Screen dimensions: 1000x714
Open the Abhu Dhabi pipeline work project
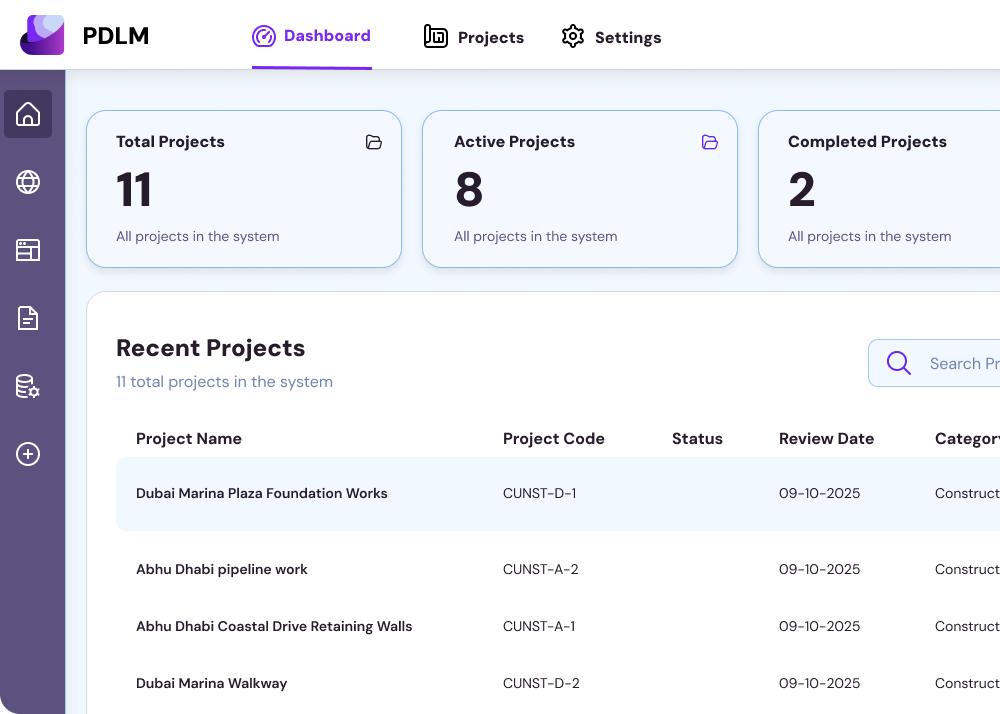[x=222, y=569]
